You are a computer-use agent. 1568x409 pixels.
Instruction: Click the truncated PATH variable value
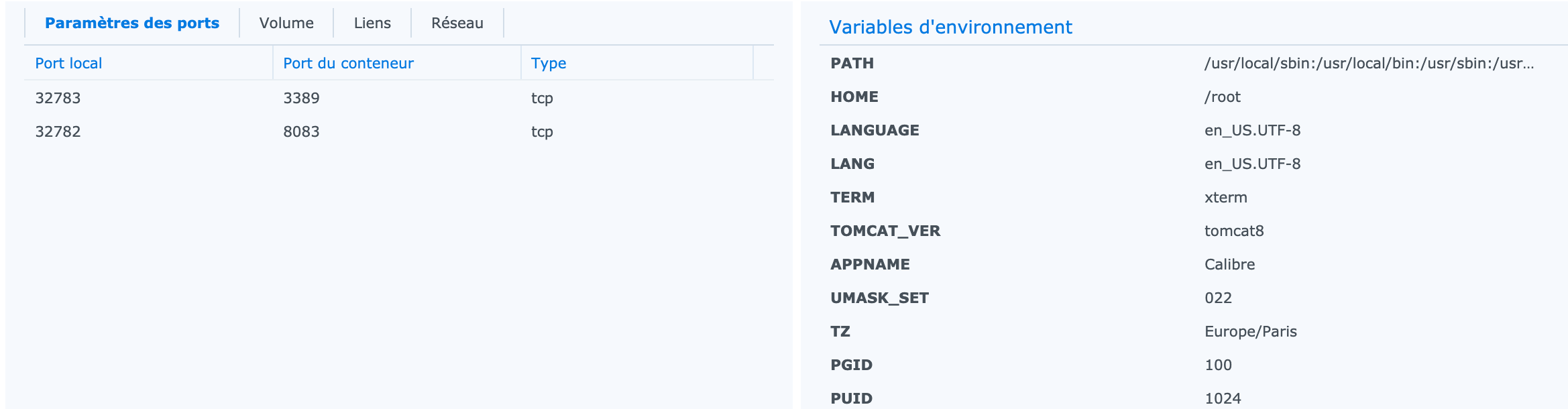(x=1369, y=64)
